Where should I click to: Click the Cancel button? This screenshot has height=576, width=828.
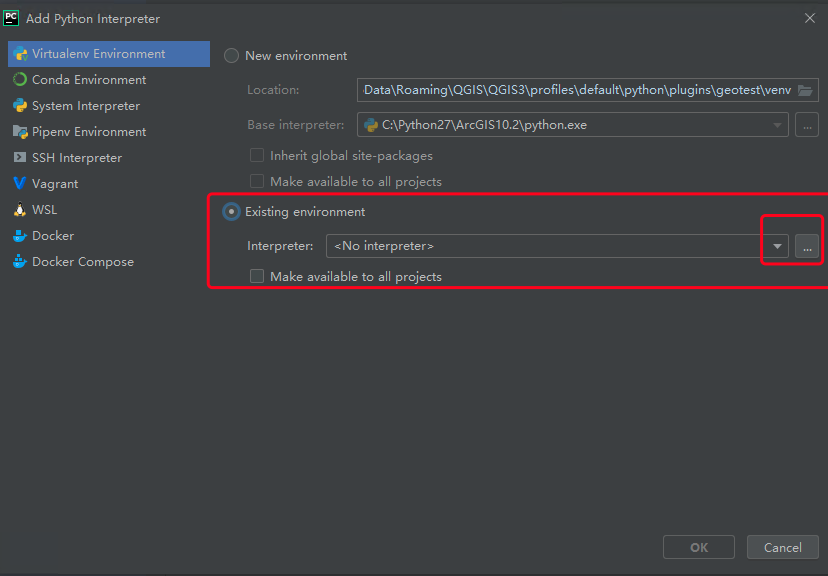click(782, 547)
